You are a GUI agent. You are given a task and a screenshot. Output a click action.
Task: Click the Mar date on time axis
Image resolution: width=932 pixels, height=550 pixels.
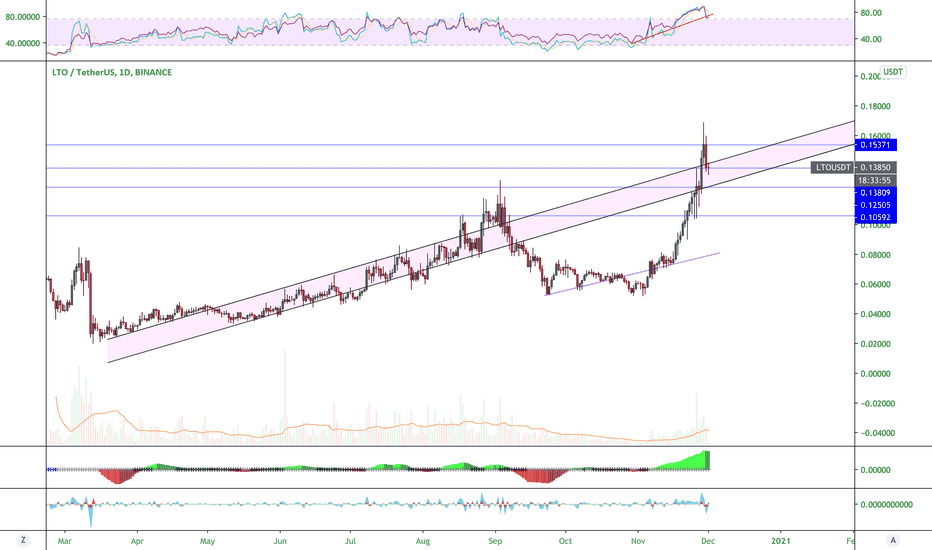[x=64, y=541]
